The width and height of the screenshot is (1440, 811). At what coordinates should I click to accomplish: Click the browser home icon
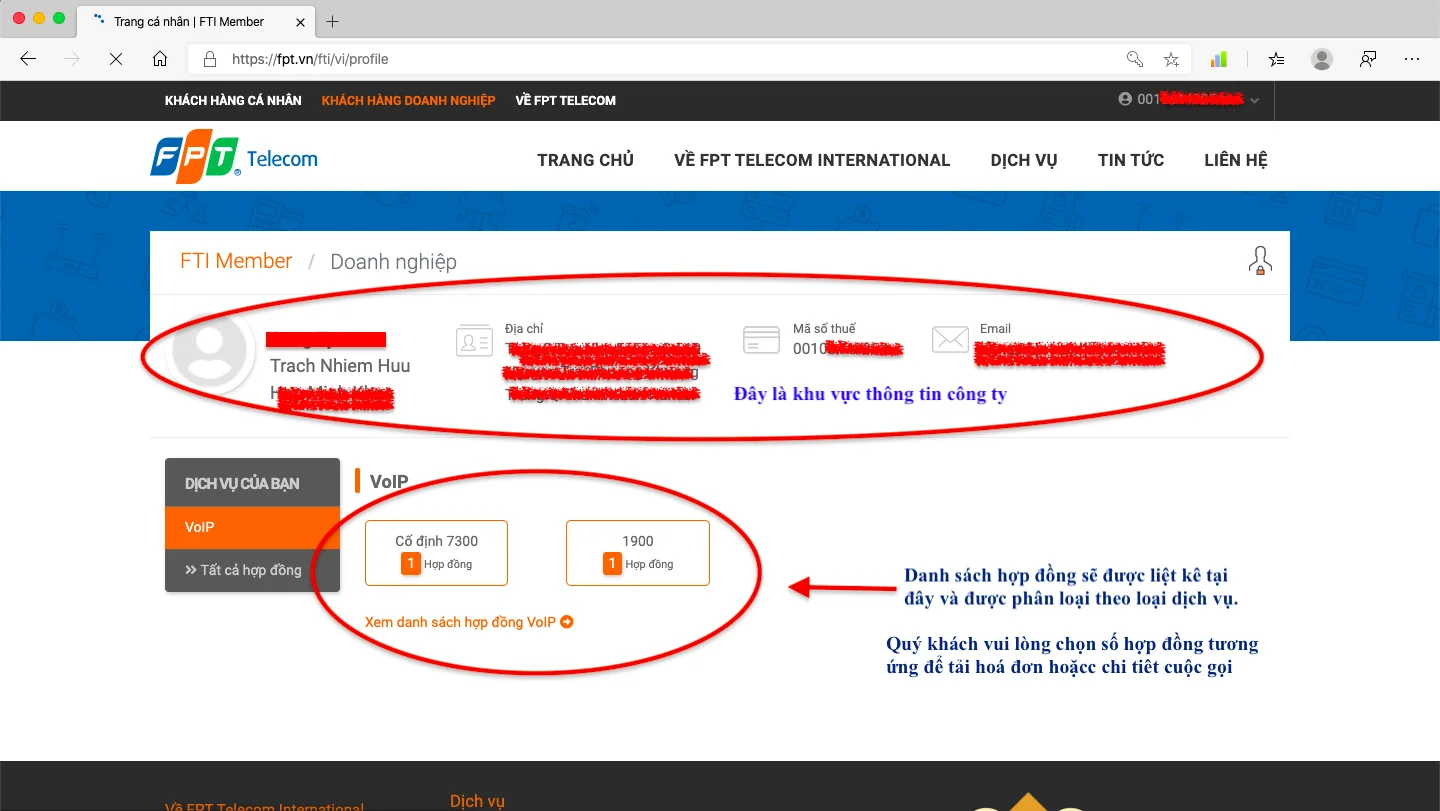[160, 59]
